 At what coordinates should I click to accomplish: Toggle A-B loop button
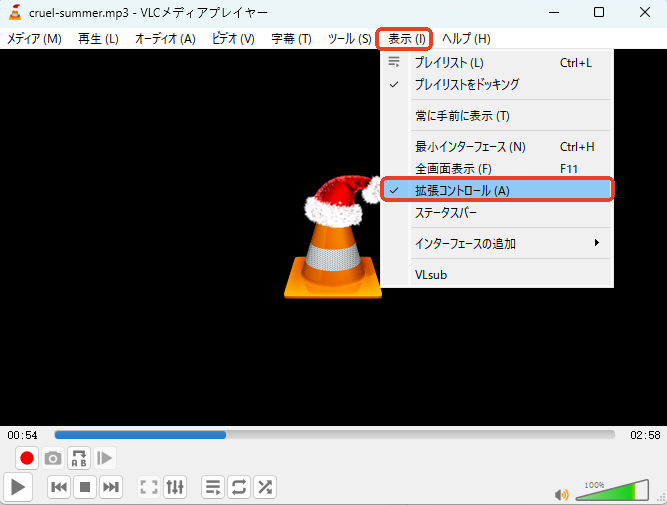click(x=79, y=458)
